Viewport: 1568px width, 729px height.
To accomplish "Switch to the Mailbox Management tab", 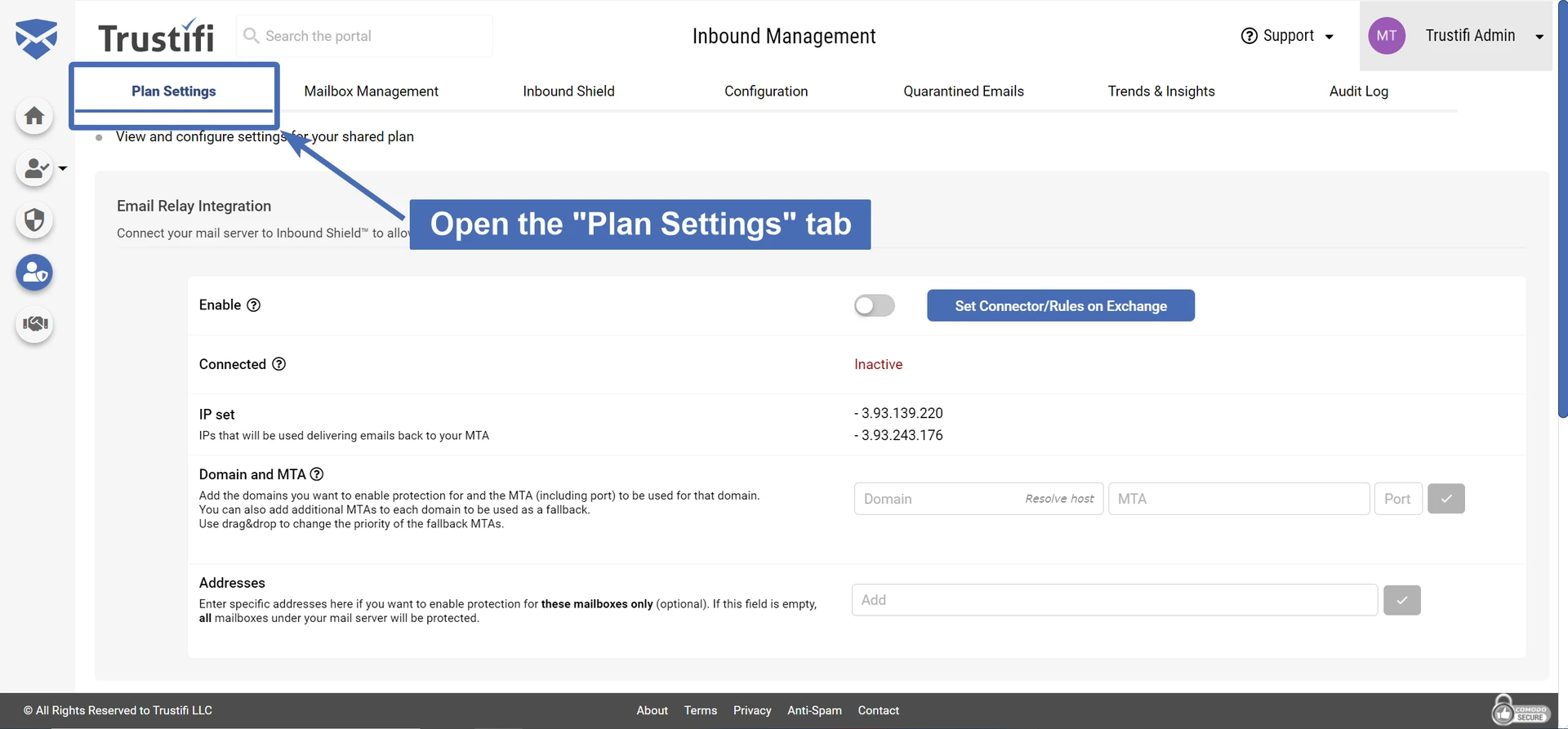I will point(372,91).
